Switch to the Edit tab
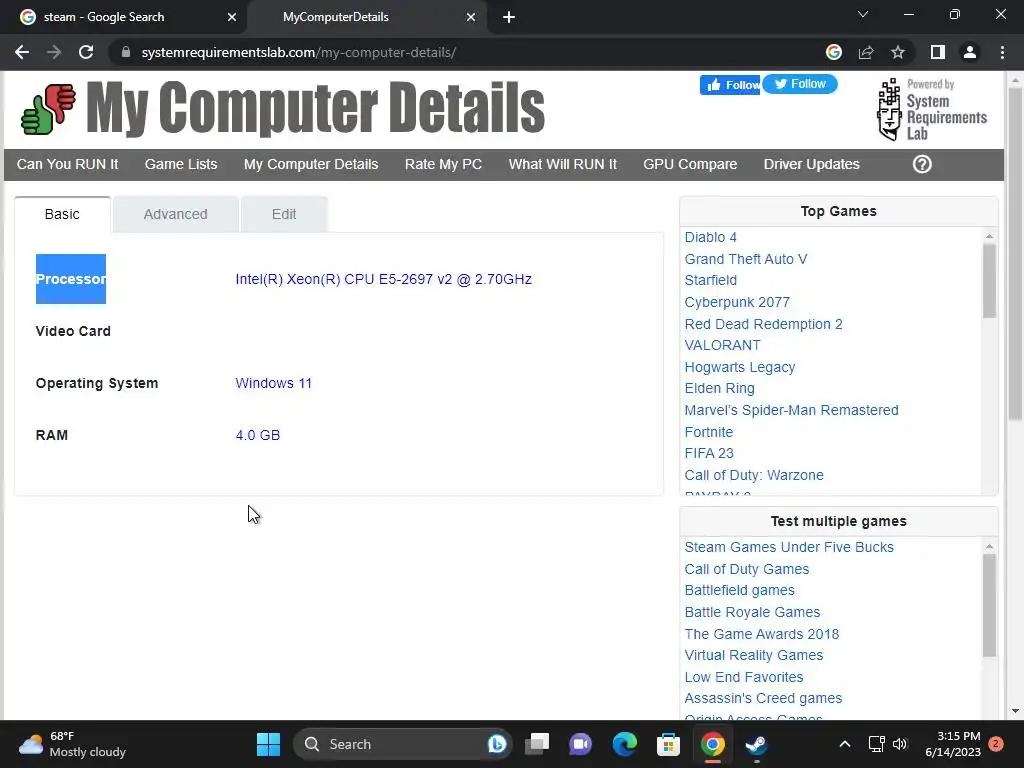 pyautogui.click(x=284, y=214)
